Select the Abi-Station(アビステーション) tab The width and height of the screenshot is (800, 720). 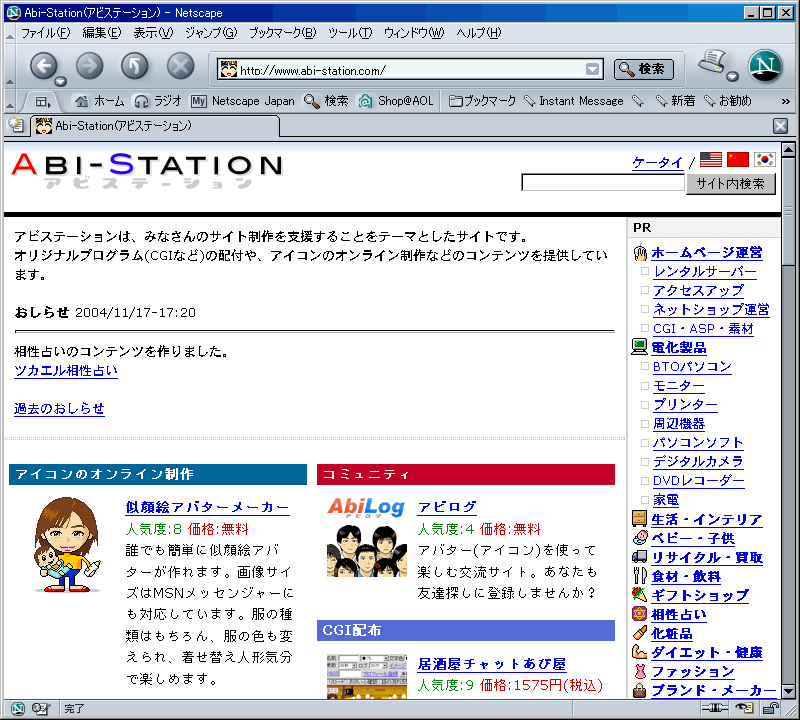[156, 126]
